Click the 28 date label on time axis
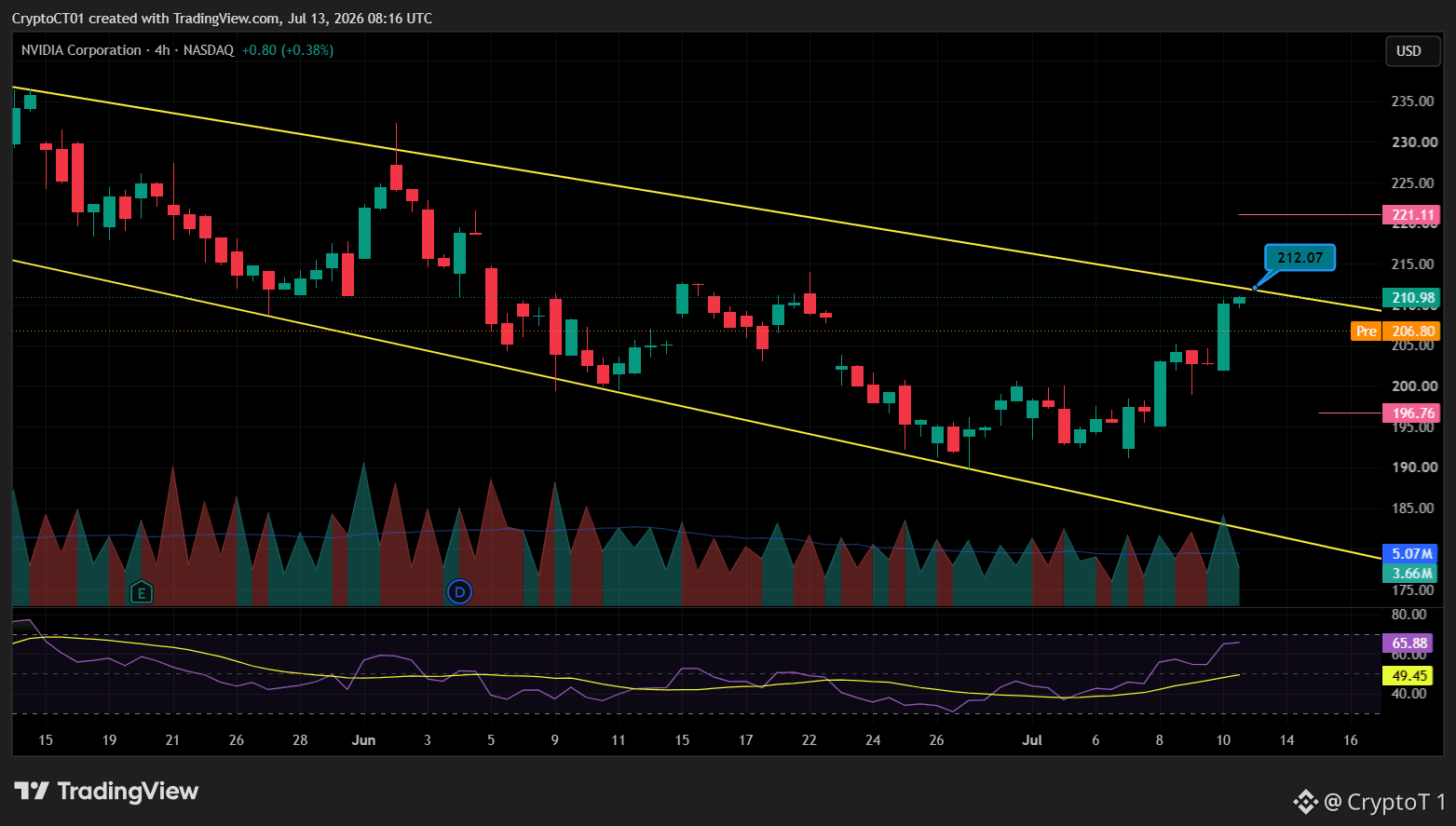This screenshot has height=826, width=1456. click(300, 740)
